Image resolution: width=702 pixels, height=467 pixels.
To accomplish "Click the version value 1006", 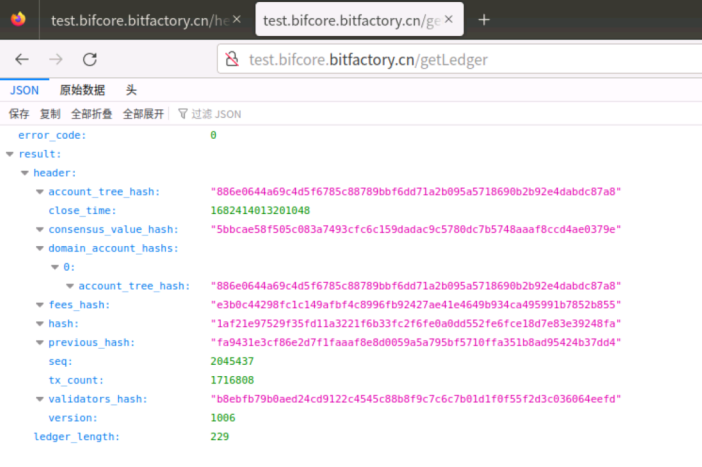I will pyautogui.click(x=223, y=418).
